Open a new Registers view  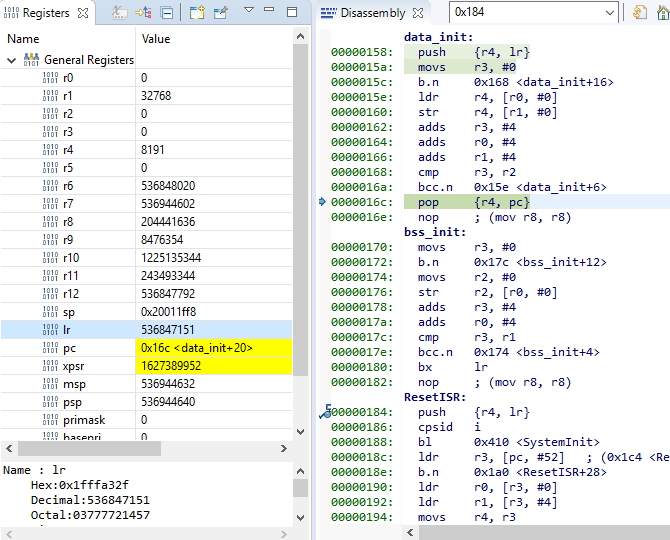pos(197,13)
